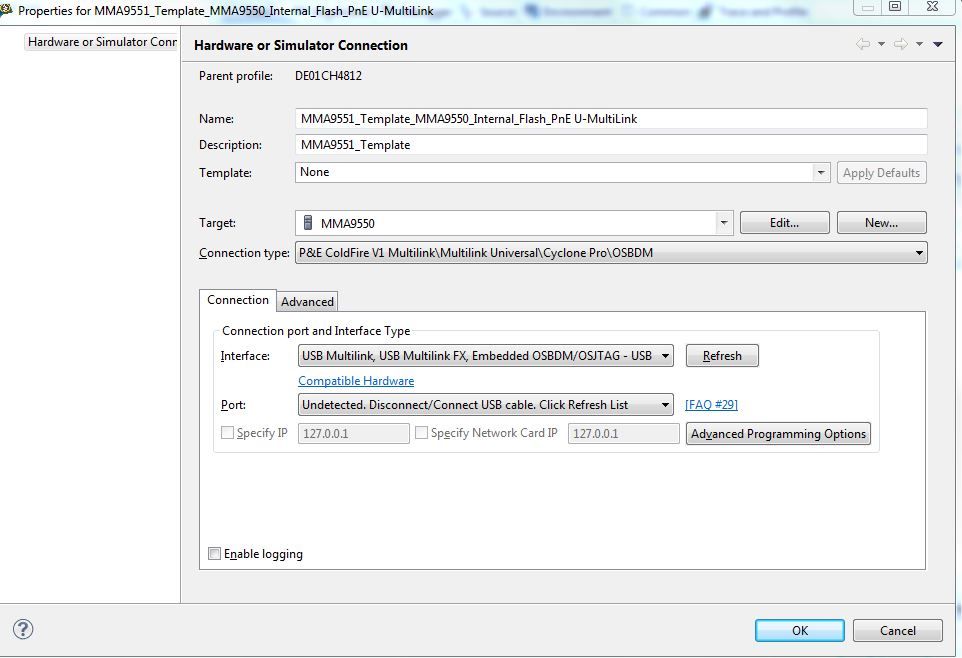
Task: Click the Network Card IP address field
Action: click(623, 433)
